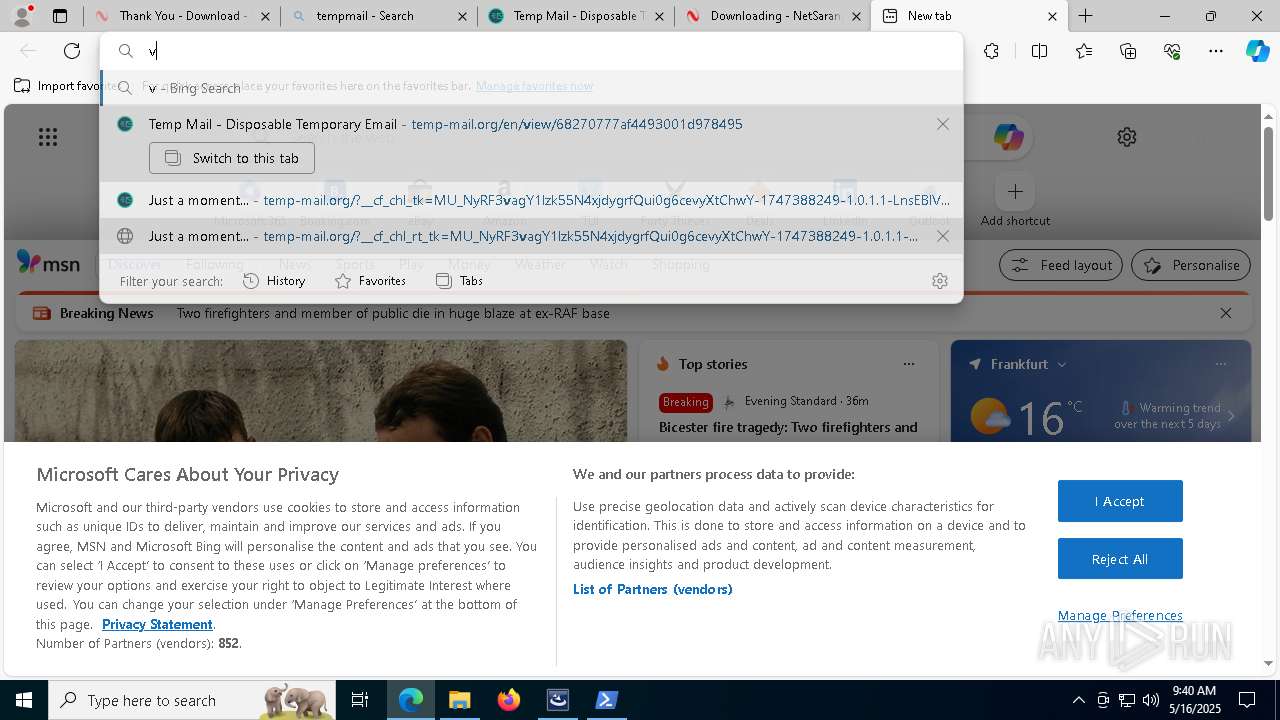The image size is (1280, 720).
Task: Open PowerShell from the taskbar
Action: (606, 700)
